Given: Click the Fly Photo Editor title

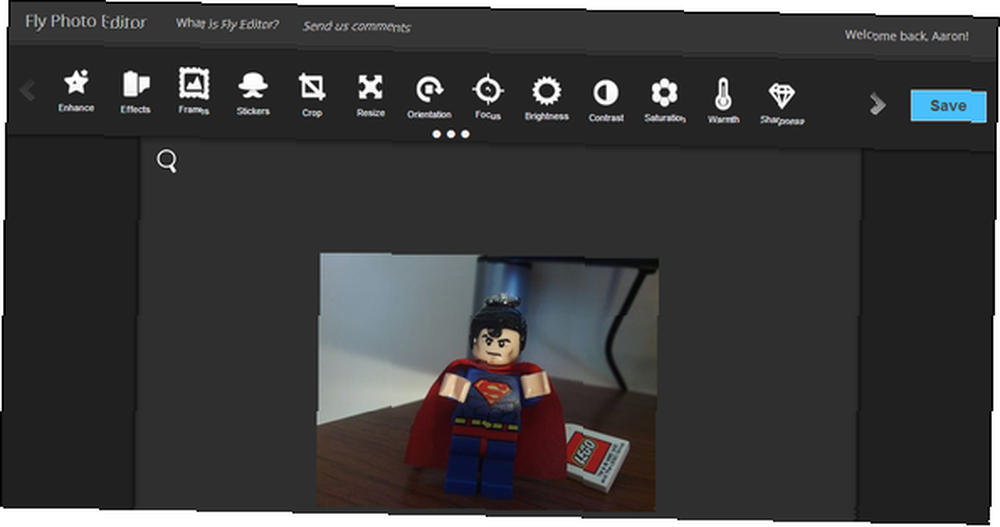Looking at the screenshot, I should 85,22.
